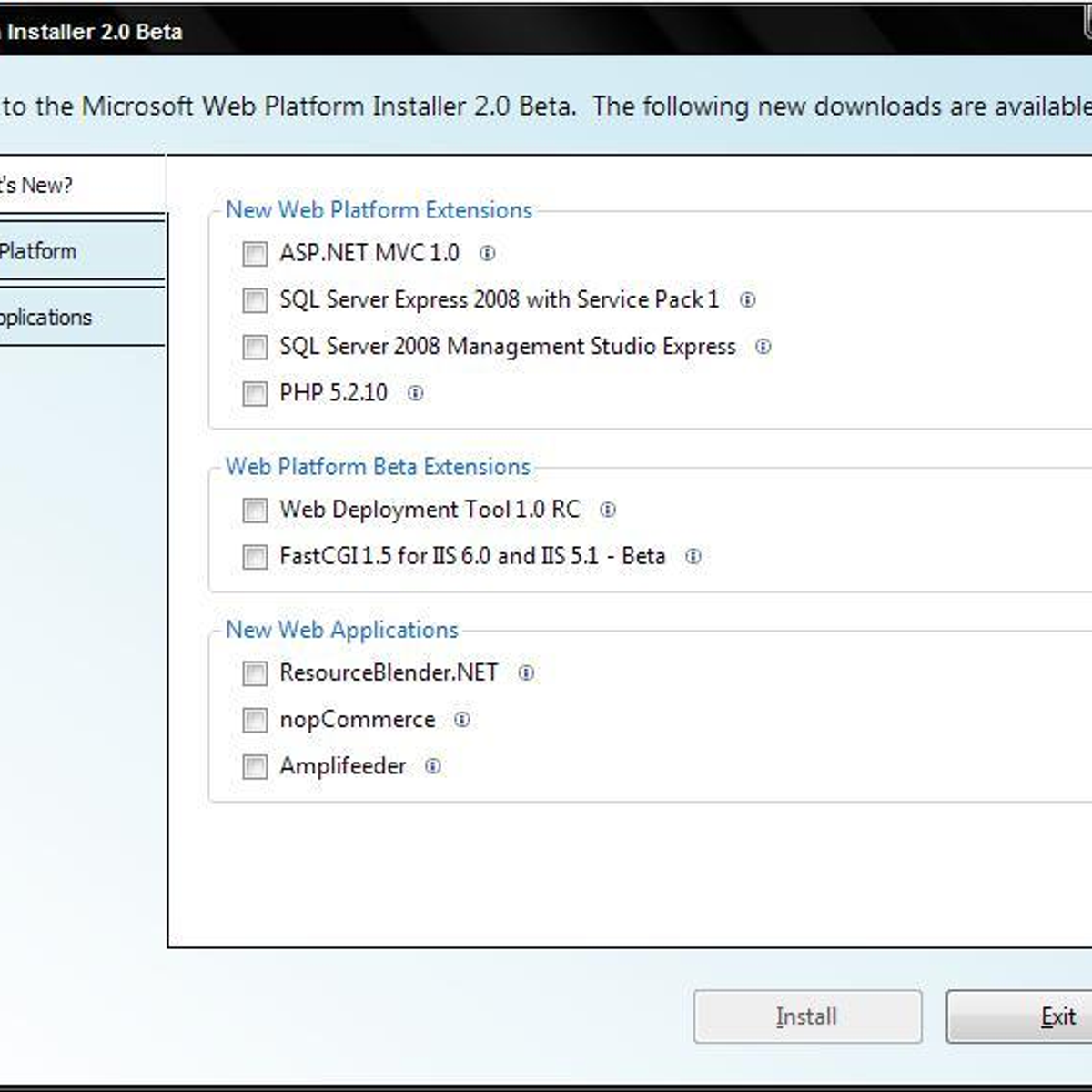
Task: Open info icon for Amplifeeder
Action: click(433, 766)
